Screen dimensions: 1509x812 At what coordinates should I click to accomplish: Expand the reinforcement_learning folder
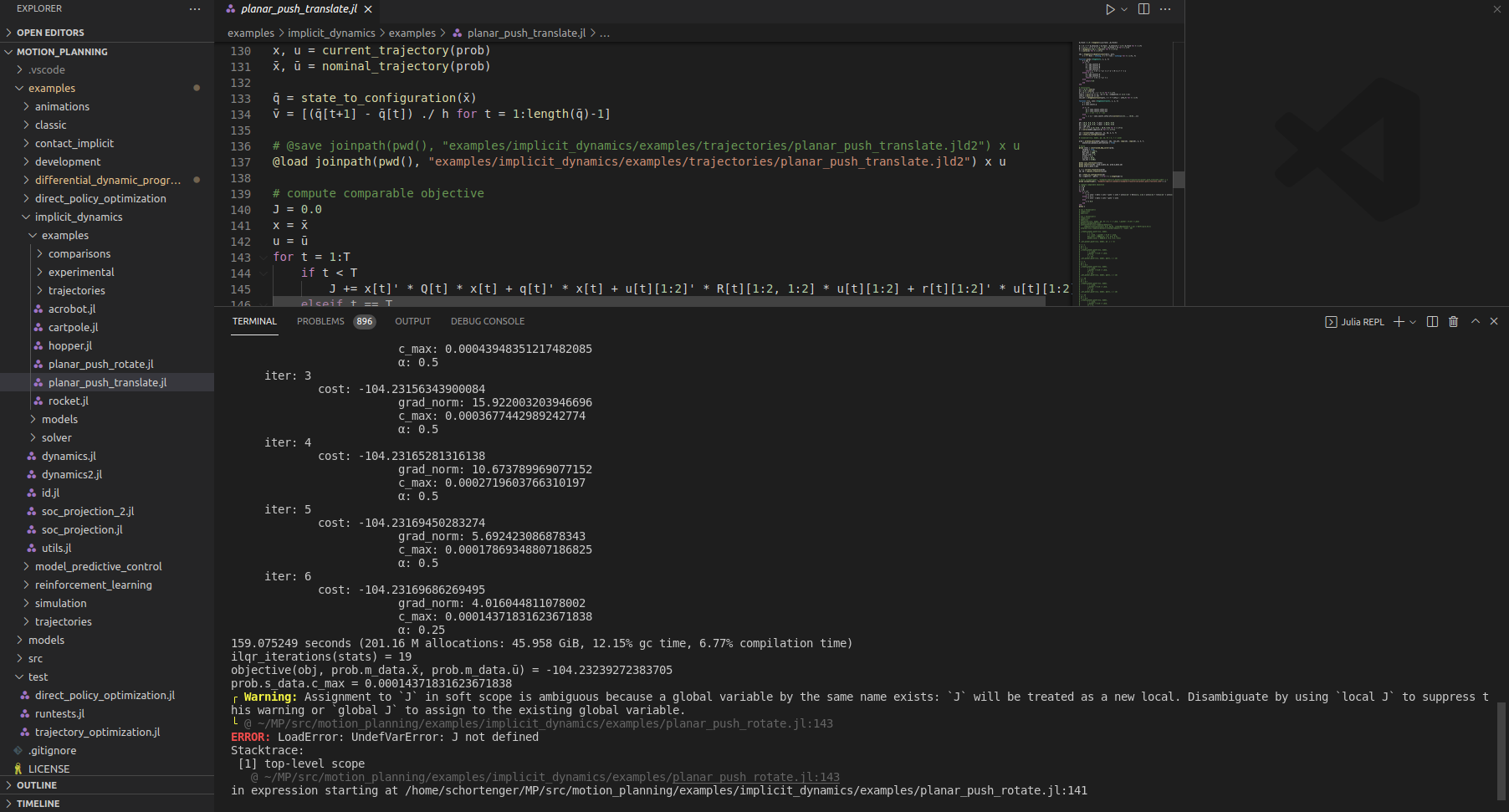pos(107,585)
